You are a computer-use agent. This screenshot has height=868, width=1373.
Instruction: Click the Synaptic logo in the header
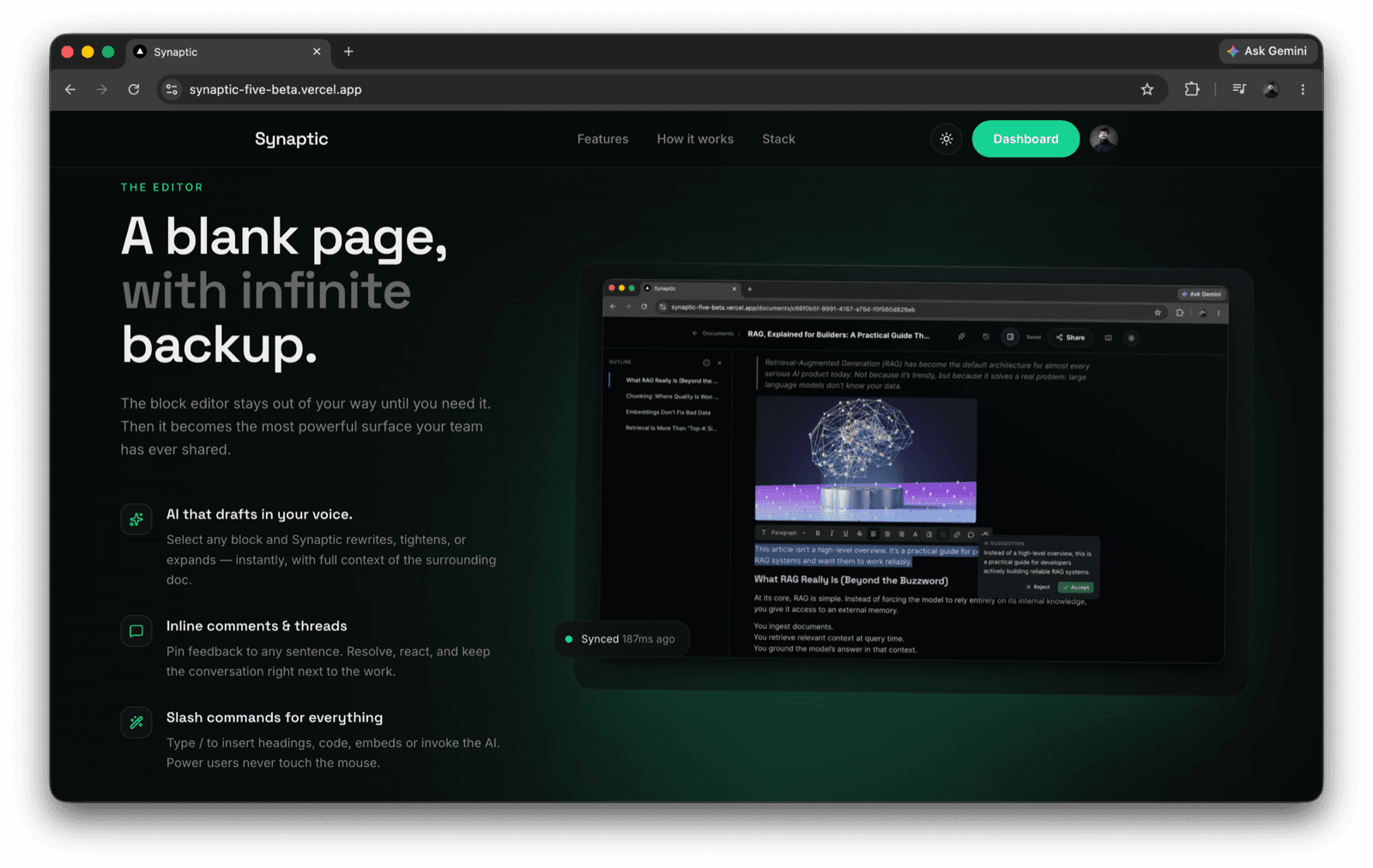pos(291,139)
